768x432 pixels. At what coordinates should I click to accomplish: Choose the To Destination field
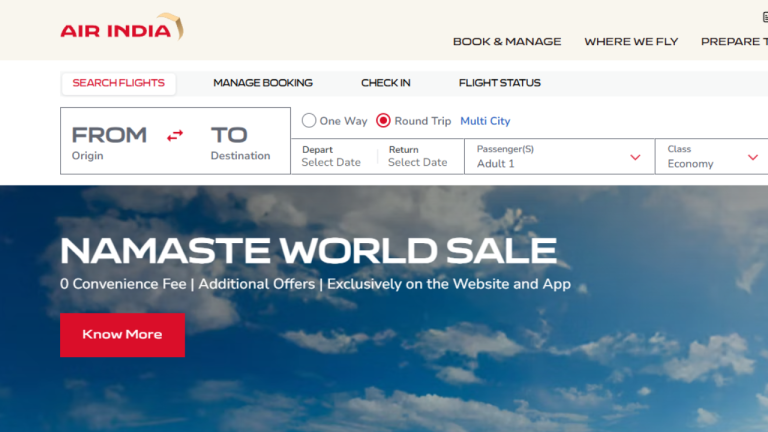point(240,143)
